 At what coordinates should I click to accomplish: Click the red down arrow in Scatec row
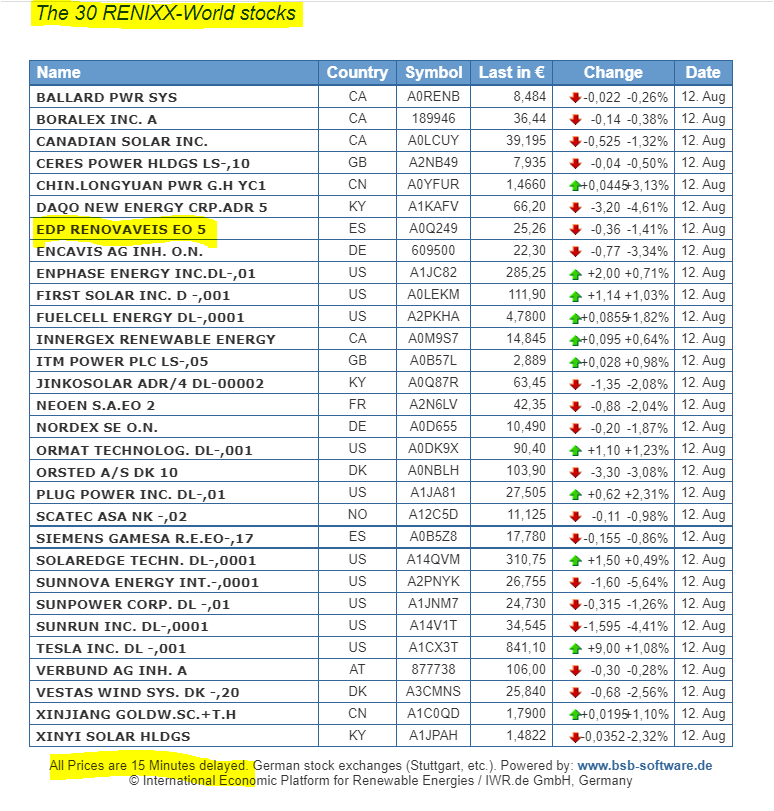pos(575,516)
